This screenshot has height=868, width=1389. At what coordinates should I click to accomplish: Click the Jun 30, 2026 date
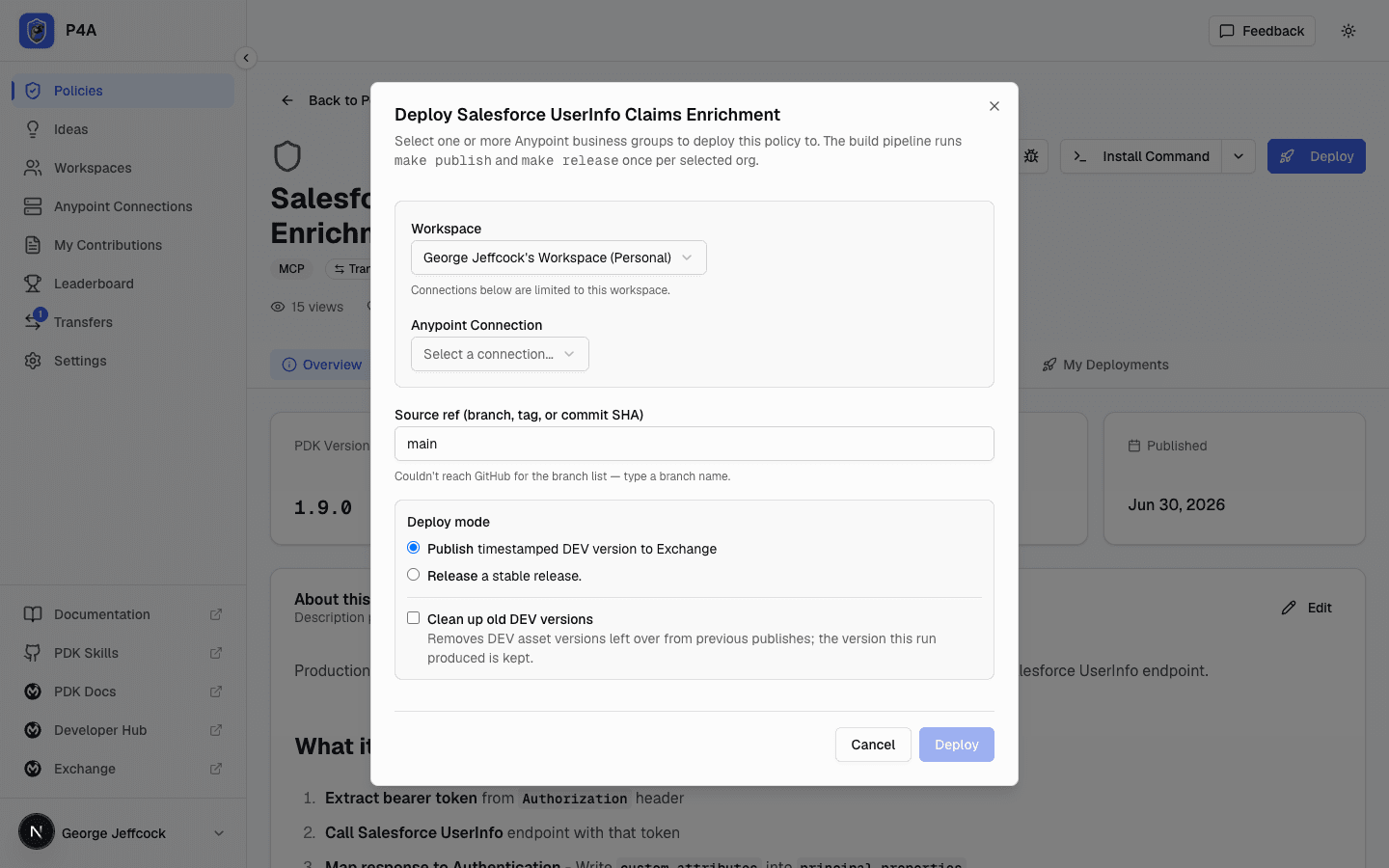point(1177,504)
